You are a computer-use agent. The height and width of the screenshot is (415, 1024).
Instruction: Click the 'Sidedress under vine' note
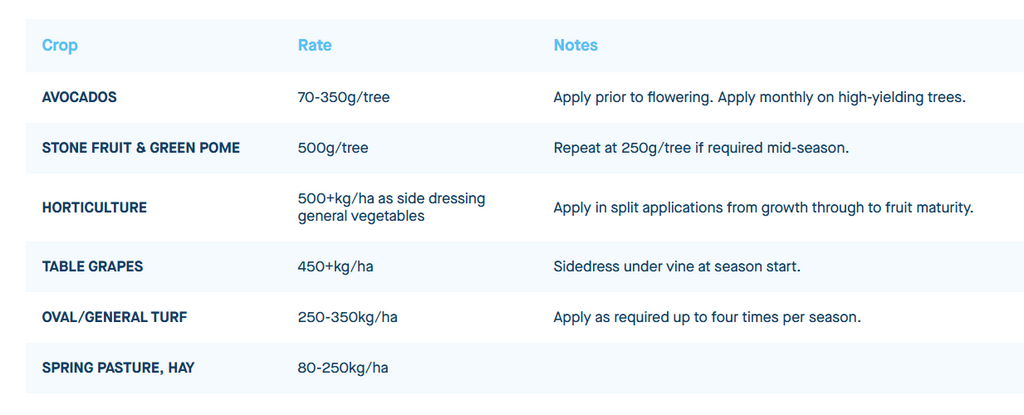[x=677, y=267]
